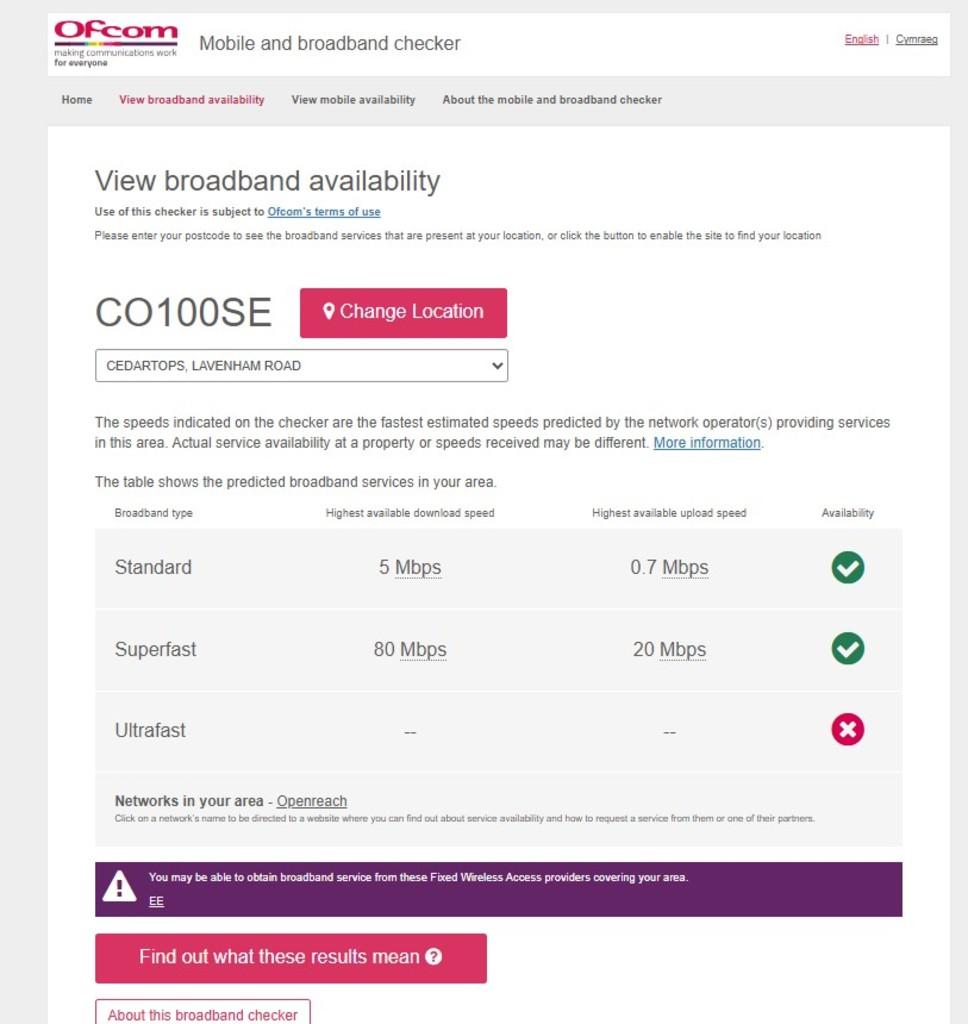Click the location pin icon
The width and height of the screenshot is (968, 1024).
[329, 312]
